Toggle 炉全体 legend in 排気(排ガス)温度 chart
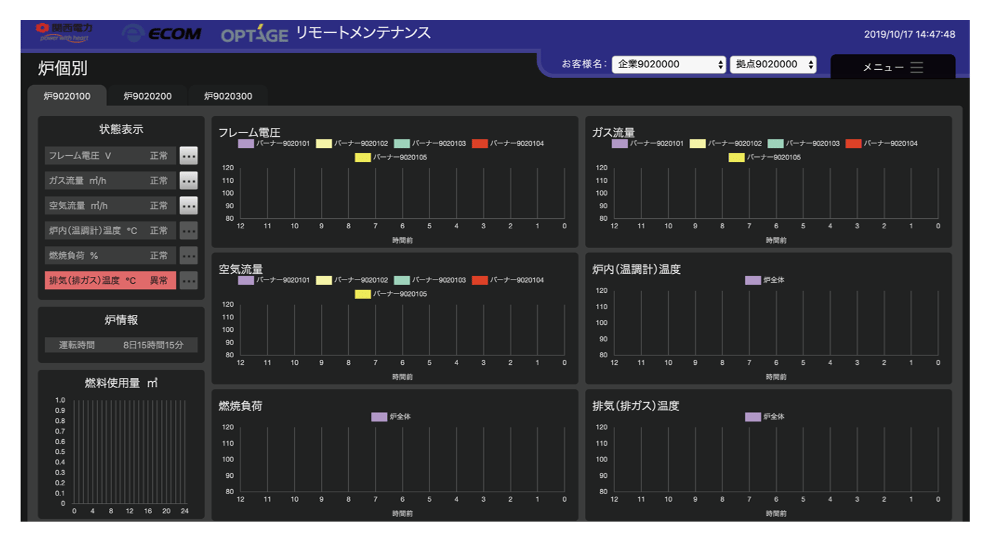Image resolution: width=992 pixels, height=542 pixels. [x=765, y=417]
